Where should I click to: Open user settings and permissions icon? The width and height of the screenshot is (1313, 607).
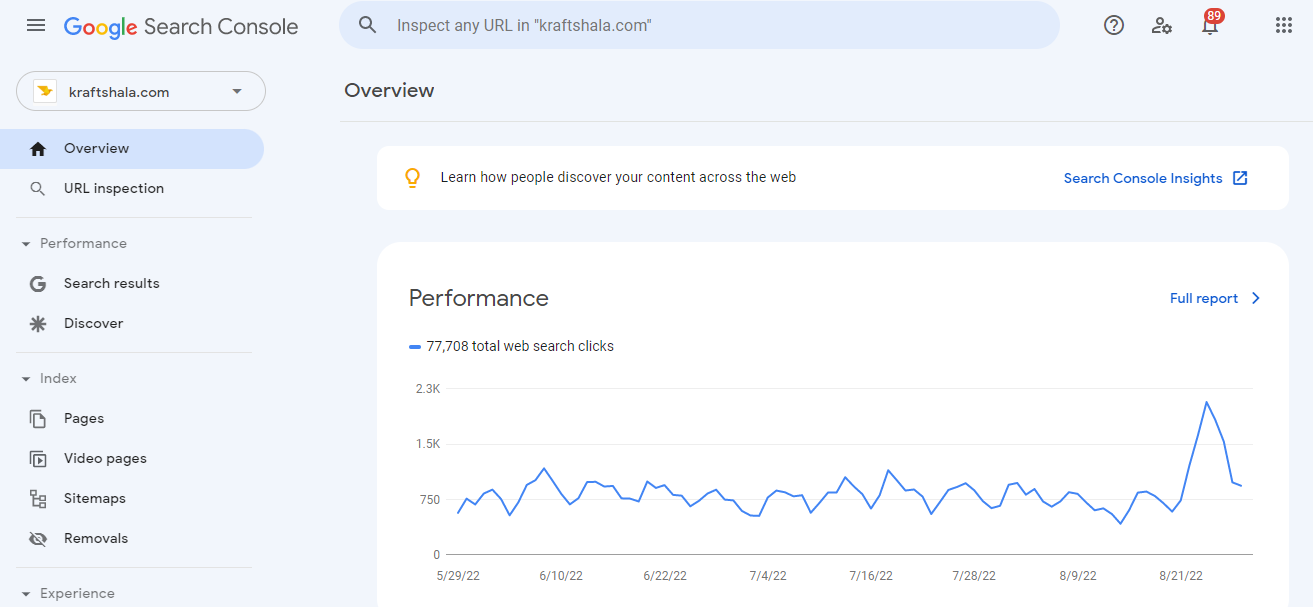point(1161,25)
